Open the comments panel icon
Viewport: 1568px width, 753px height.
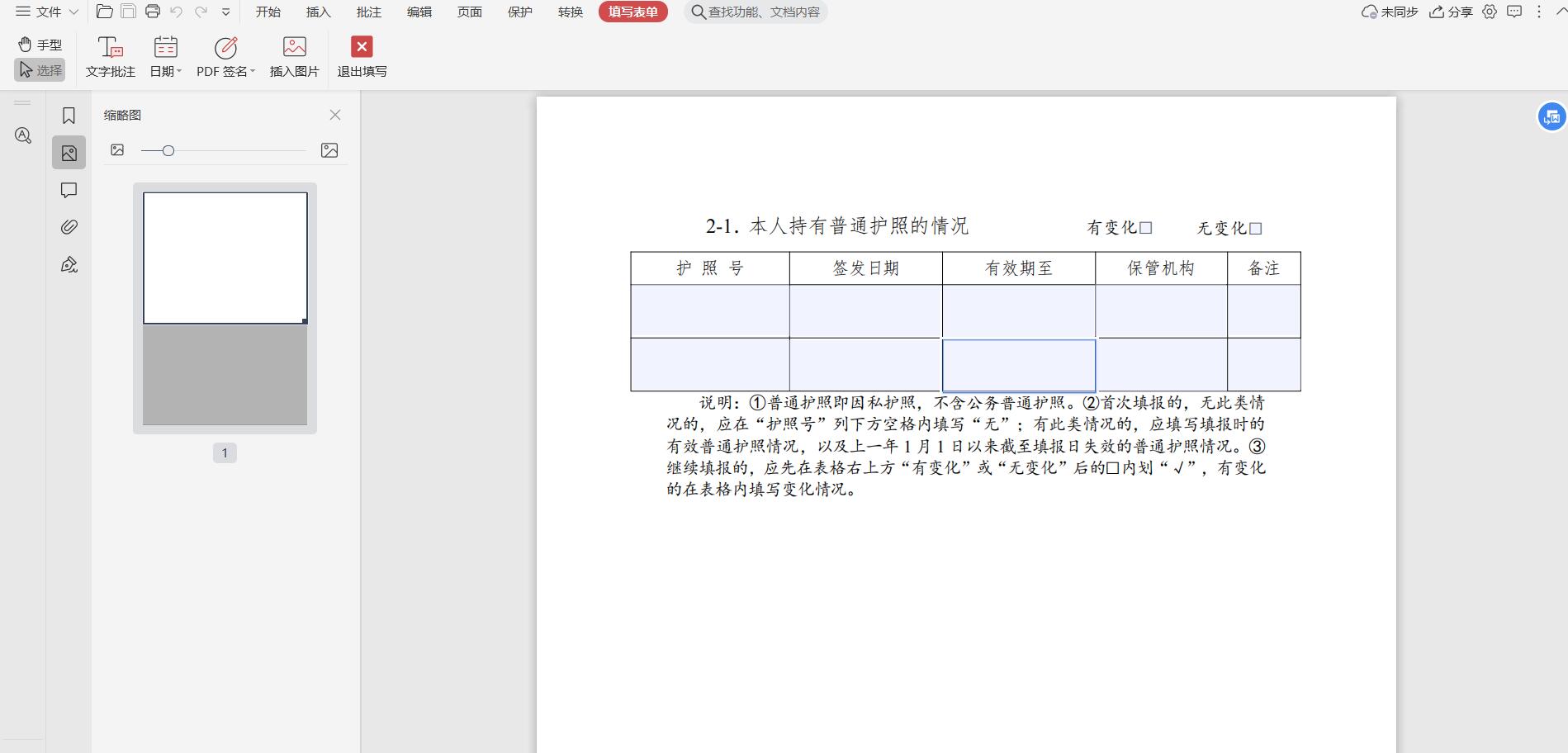pos(69,190)
